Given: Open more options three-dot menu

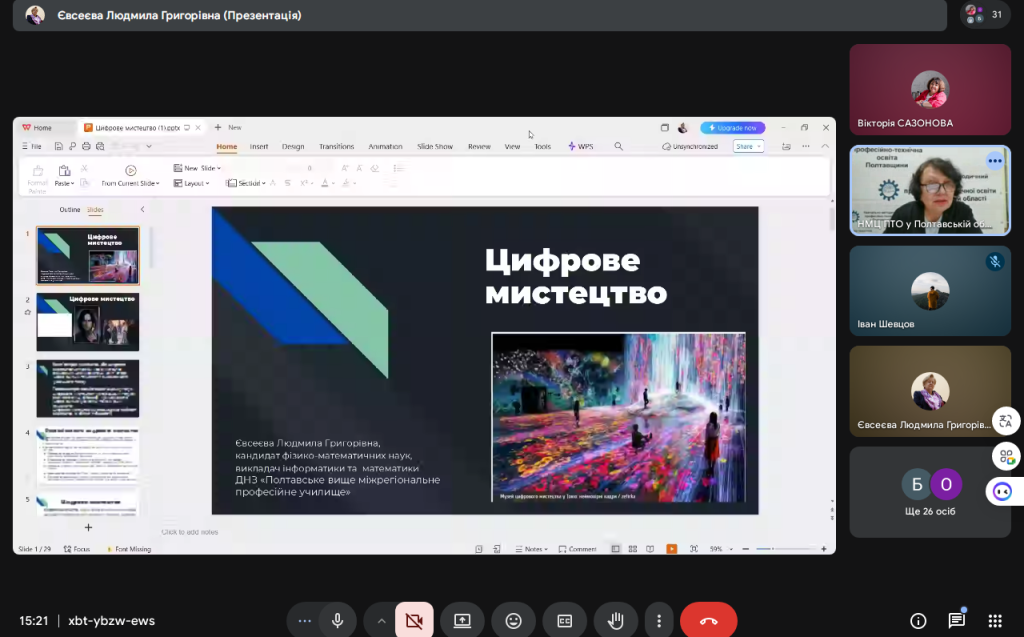Looking at the screenshot, I should (657, 620).
